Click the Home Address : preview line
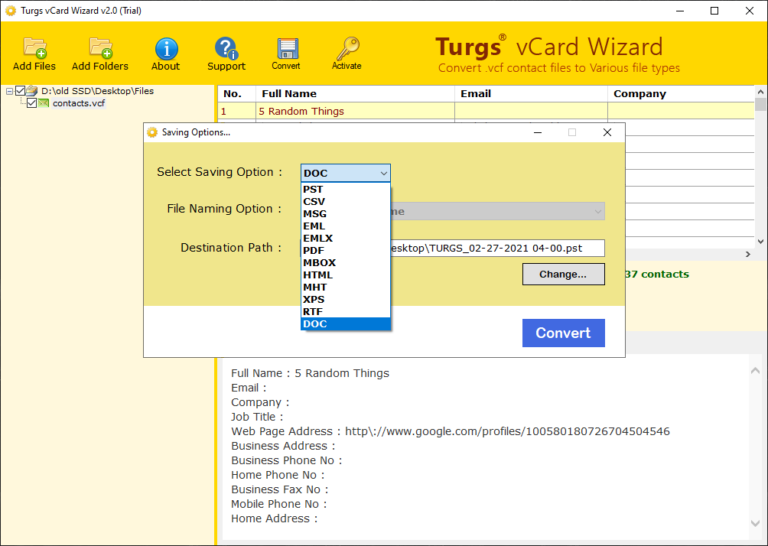This screenshot has width=768, height=546. (274, 519)
